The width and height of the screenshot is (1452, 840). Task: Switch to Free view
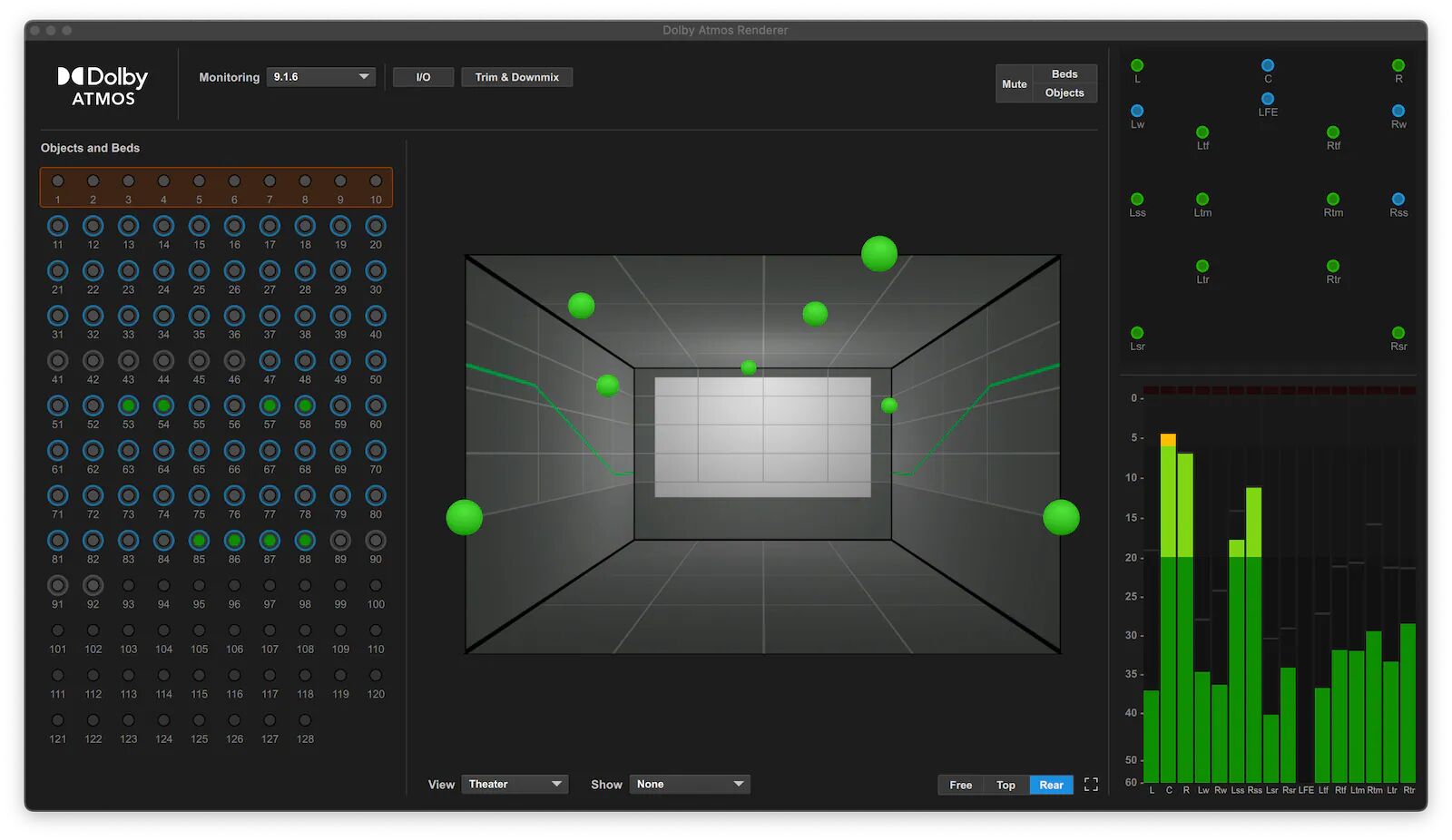click(960, 784)
